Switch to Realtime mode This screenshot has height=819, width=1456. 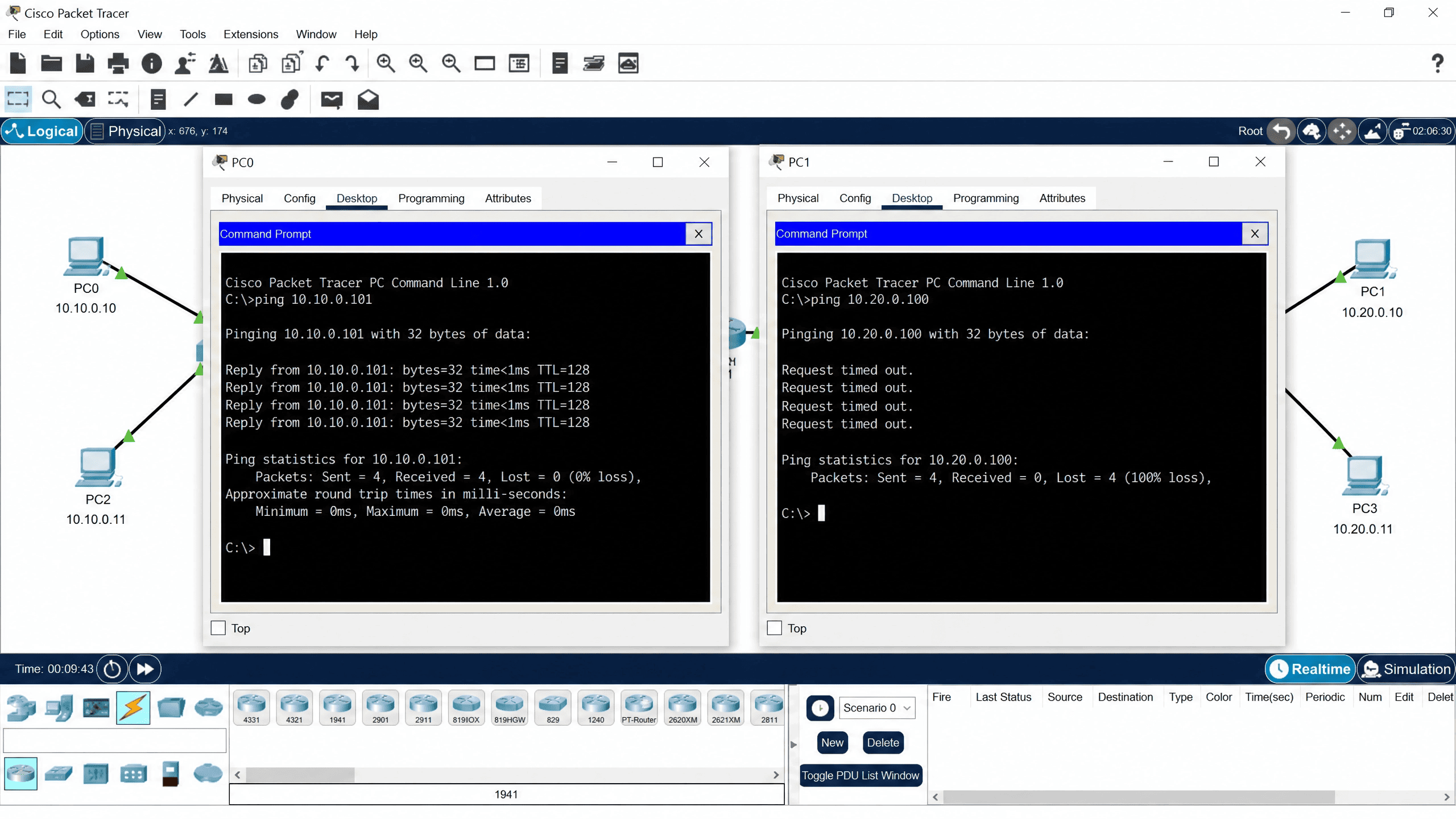click(x=1310, y=669)
